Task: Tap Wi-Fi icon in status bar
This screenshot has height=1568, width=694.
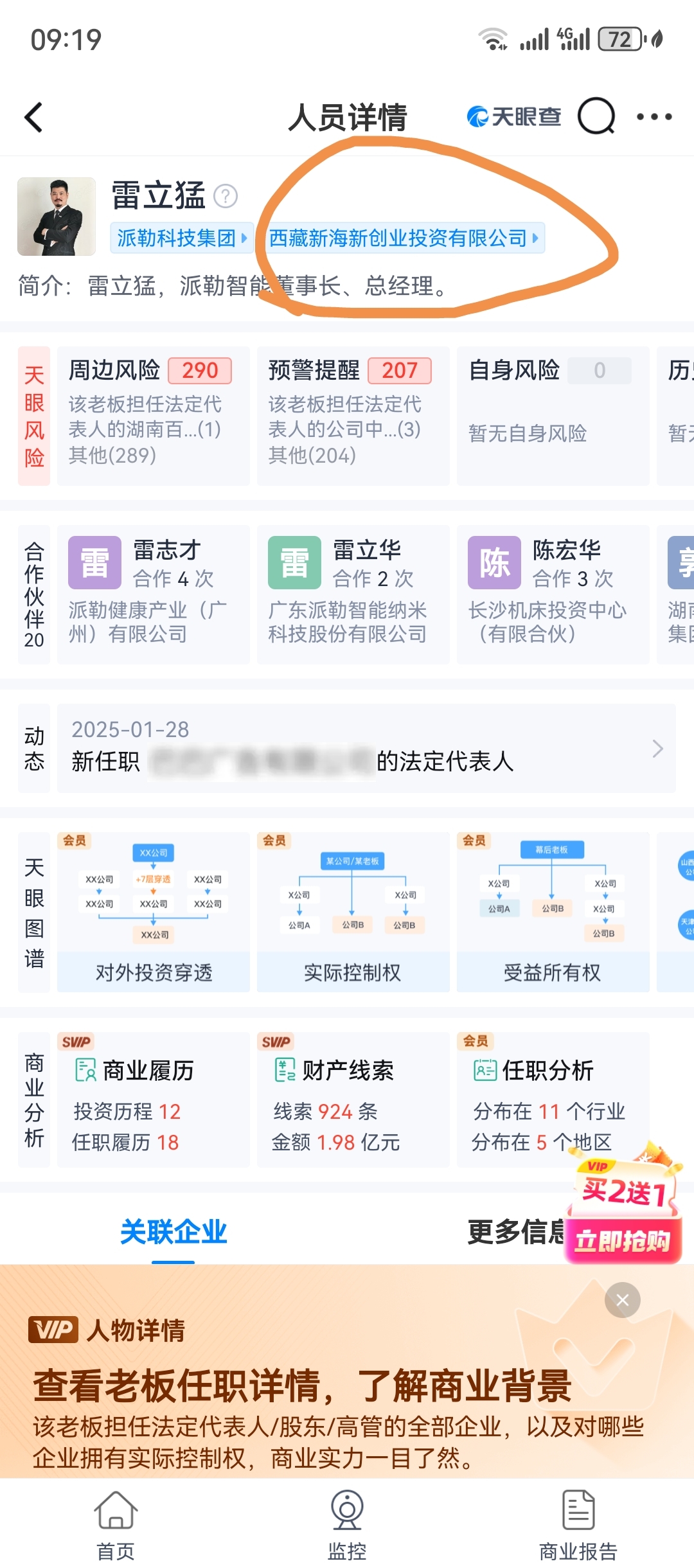Action: (494, 39)
